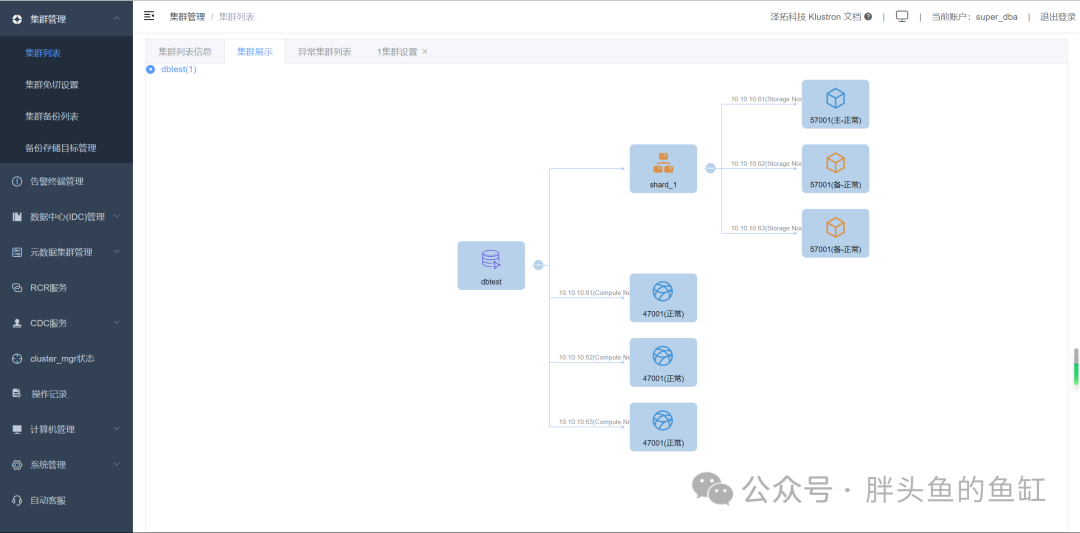Collapse the dbtest node branch toggle

pyautogui.click(x=539, y=265)
